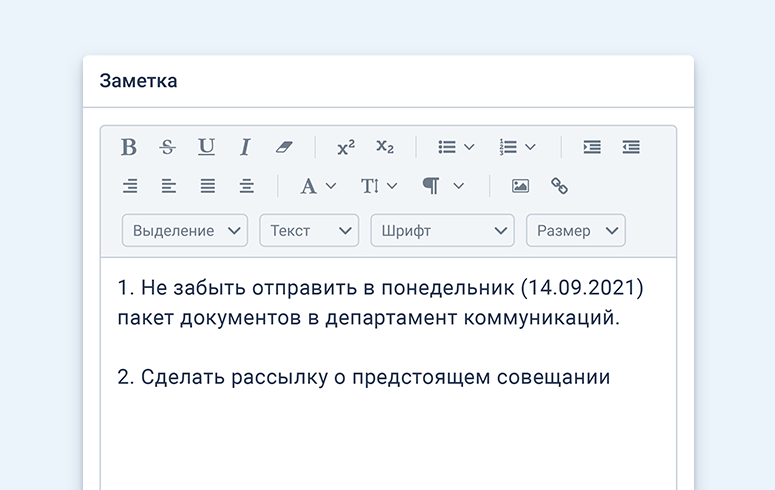Image resolution: width=775 pixels, height=490 pixels.
Task: Open paragraph format dropdown arrow
Action: coord(459,186)
